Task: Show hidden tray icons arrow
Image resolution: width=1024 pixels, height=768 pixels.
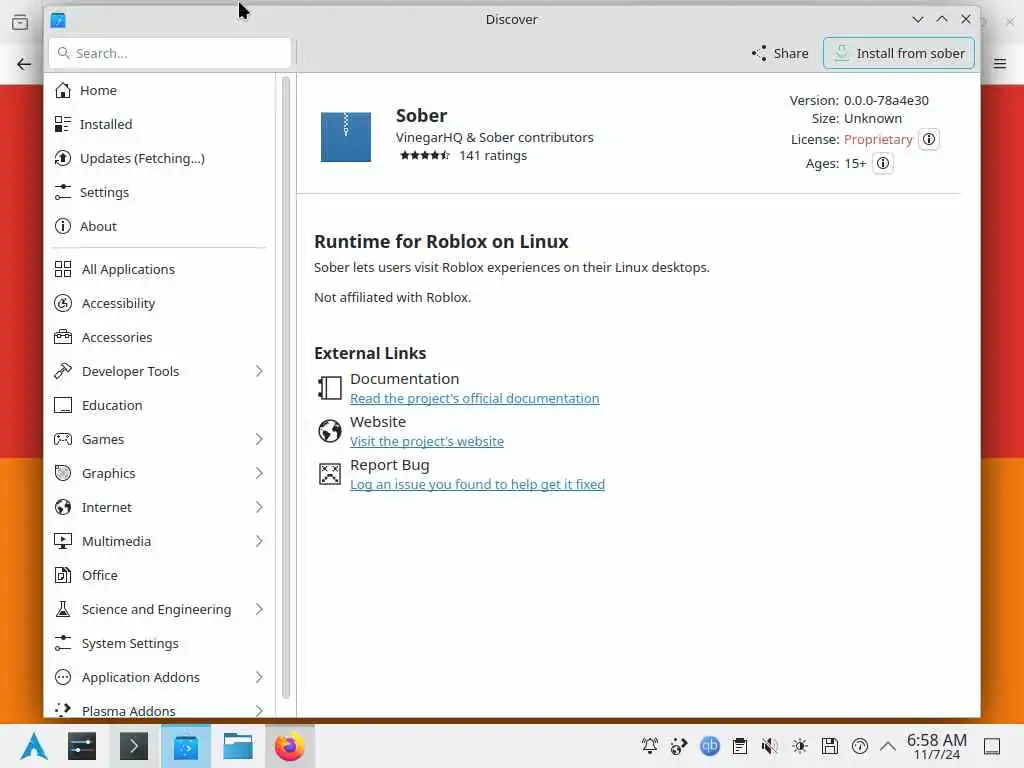Action: [x=888, y=746]
